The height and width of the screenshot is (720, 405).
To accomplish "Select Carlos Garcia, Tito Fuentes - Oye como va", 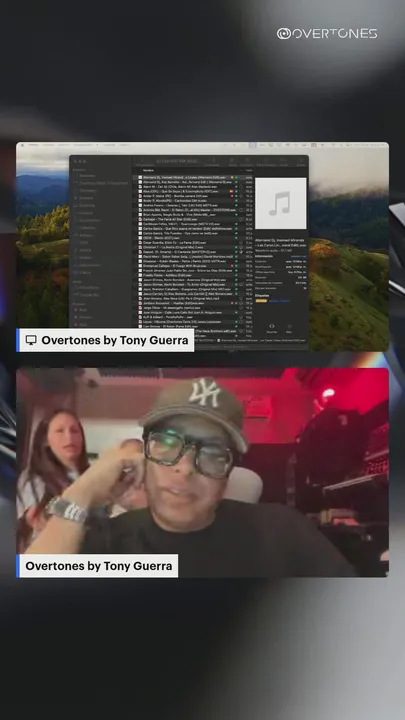I will coord(195,233).
